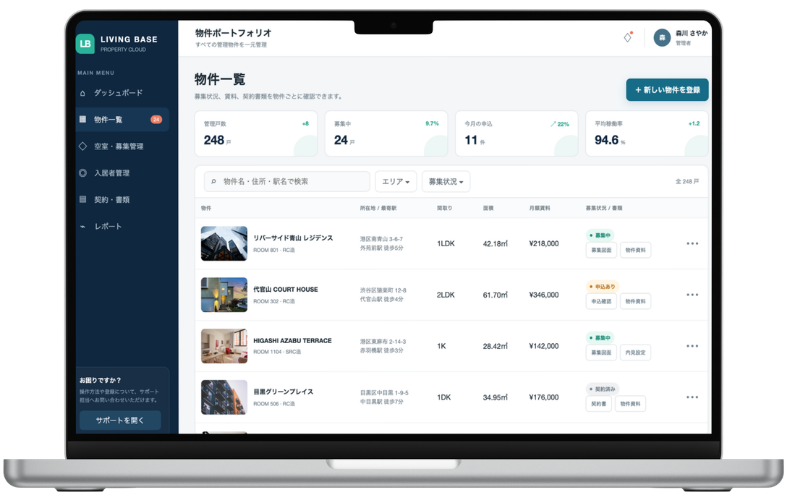Open 募集図面 for リバーサイド青山 レジデンス
Image resolution: width=787 pixels, height=498 pixels.
[x=601, y=250]
